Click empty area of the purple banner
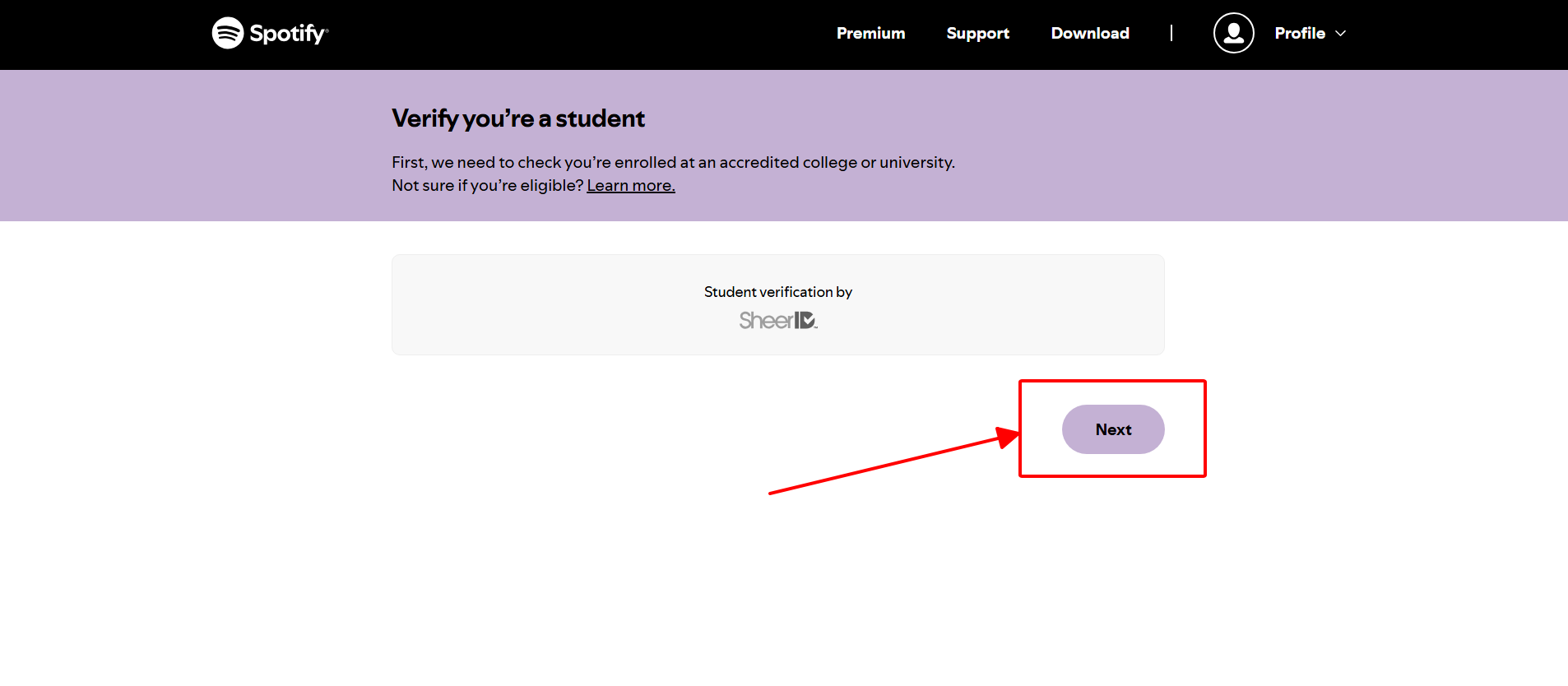The image size is (1568, 686). coord(1234,148)
